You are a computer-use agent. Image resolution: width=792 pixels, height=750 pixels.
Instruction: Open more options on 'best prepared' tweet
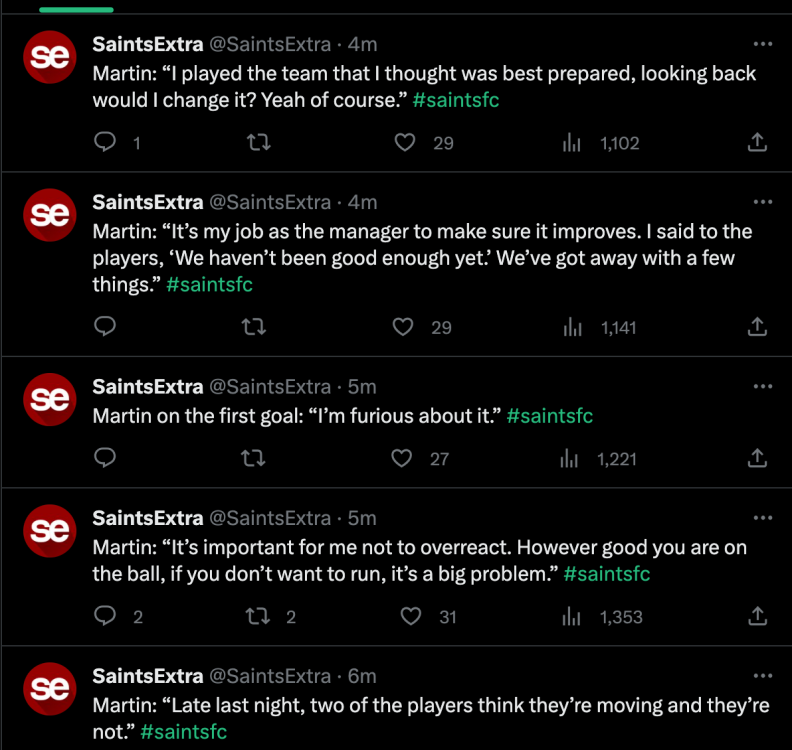pyautogui.click(x=762, y=44)
